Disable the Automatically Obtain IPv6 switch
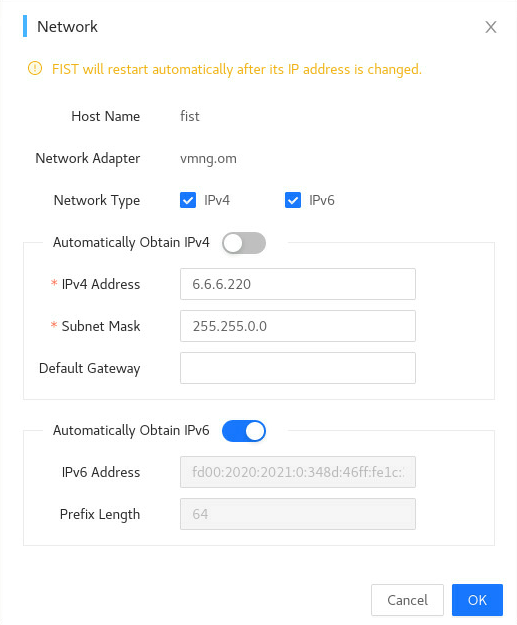517x625 pixels. tap(244, 431)
